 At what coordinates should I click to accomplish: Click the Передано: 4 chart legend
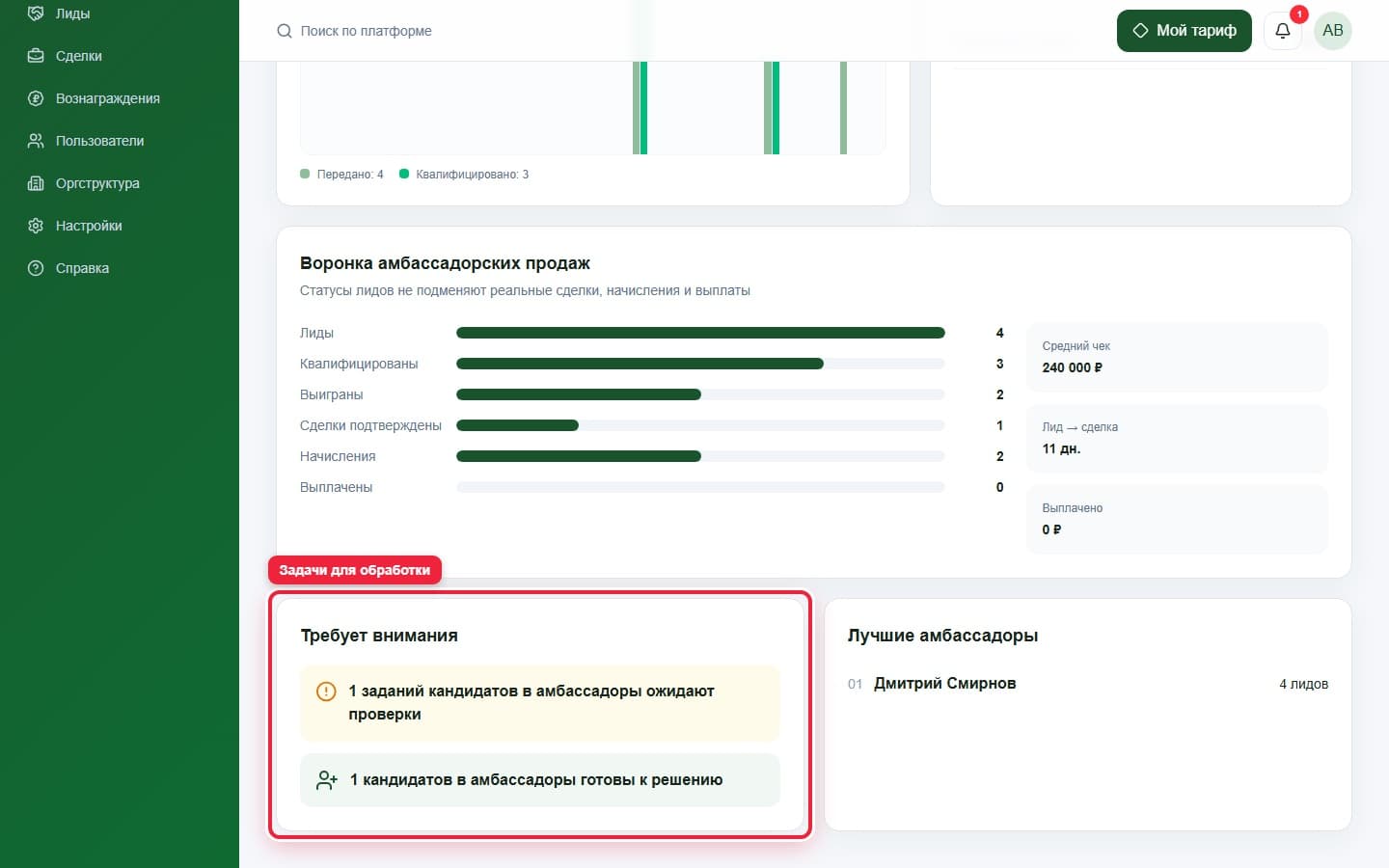point(341,175)
